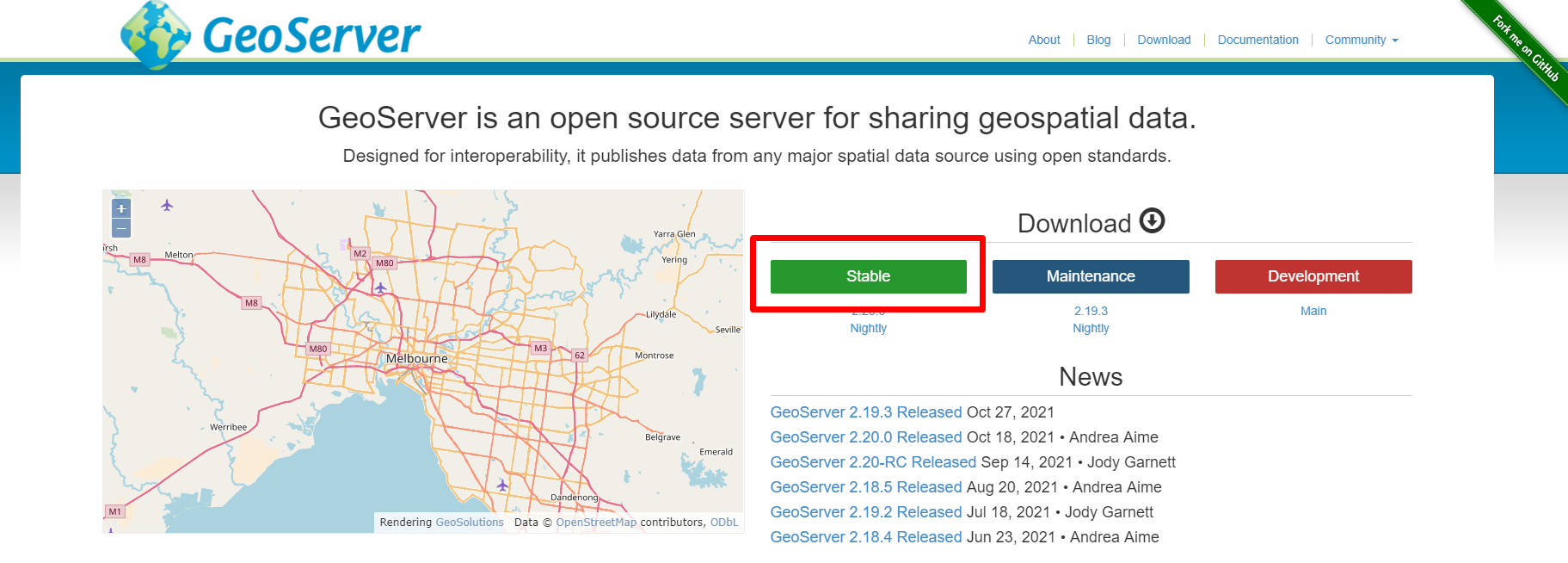The image size is (1568, 563).
Task: Zoom in on the map
Action: click(121, 208)
